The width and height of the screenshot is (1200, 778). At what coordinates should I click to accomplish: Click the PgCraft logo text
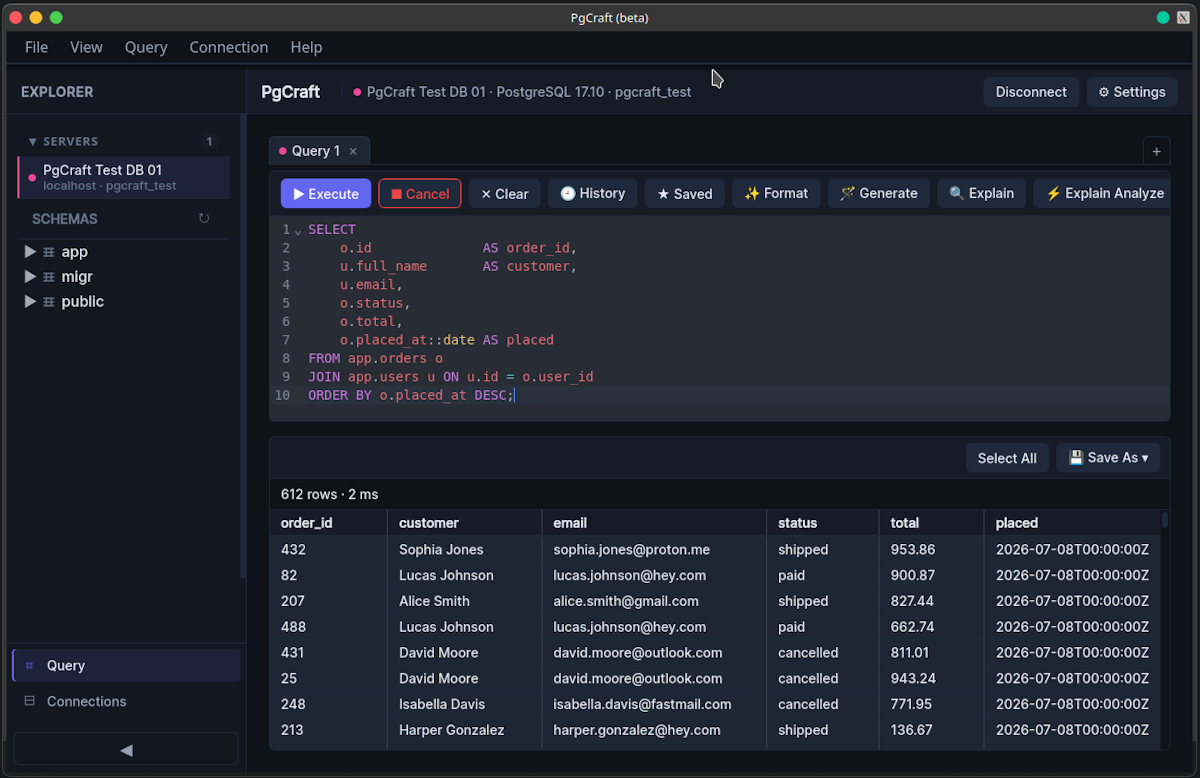(290, 92)
